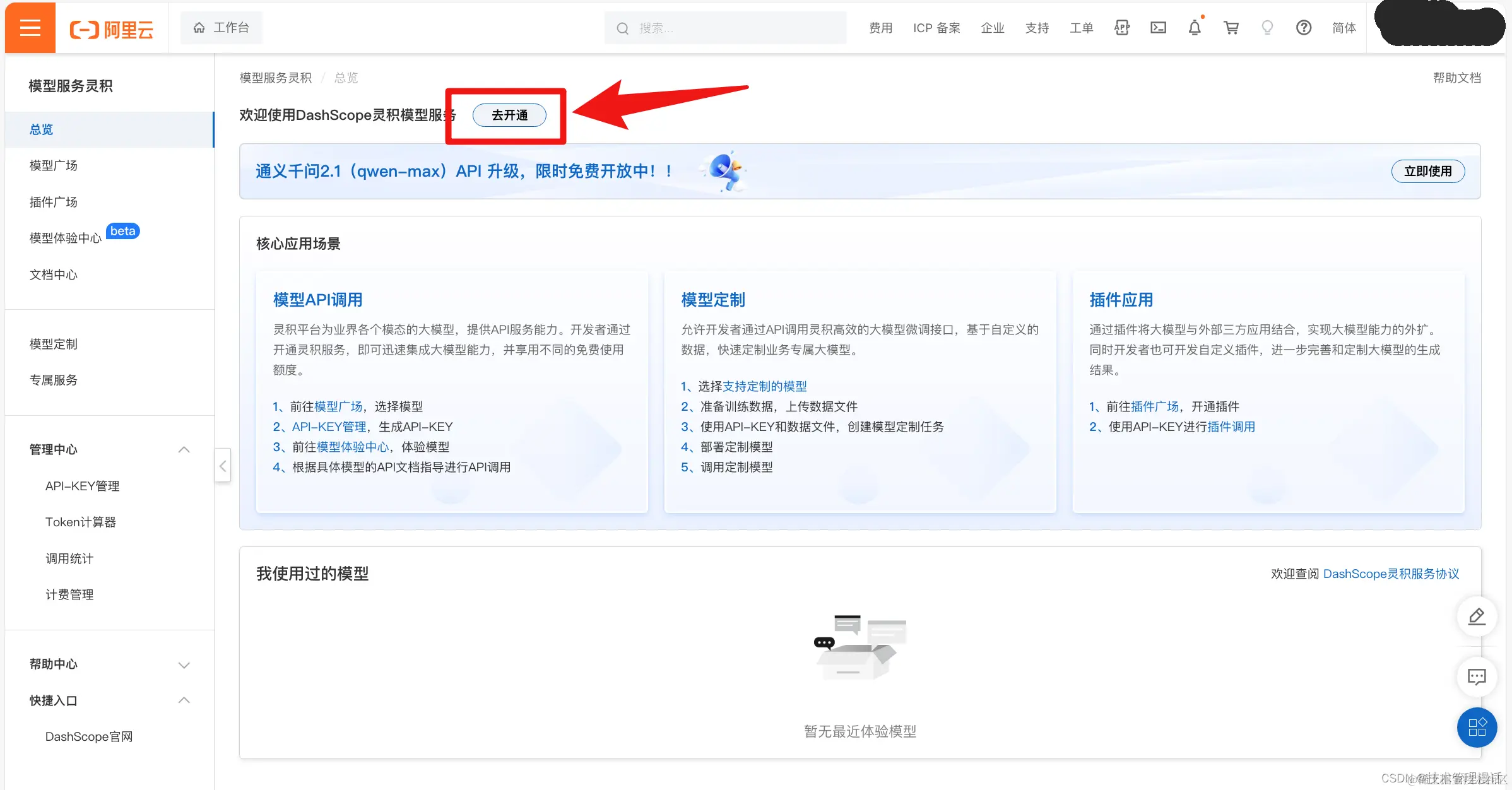
Task: Open the shopping cart icon
Action: point(1231,28)
